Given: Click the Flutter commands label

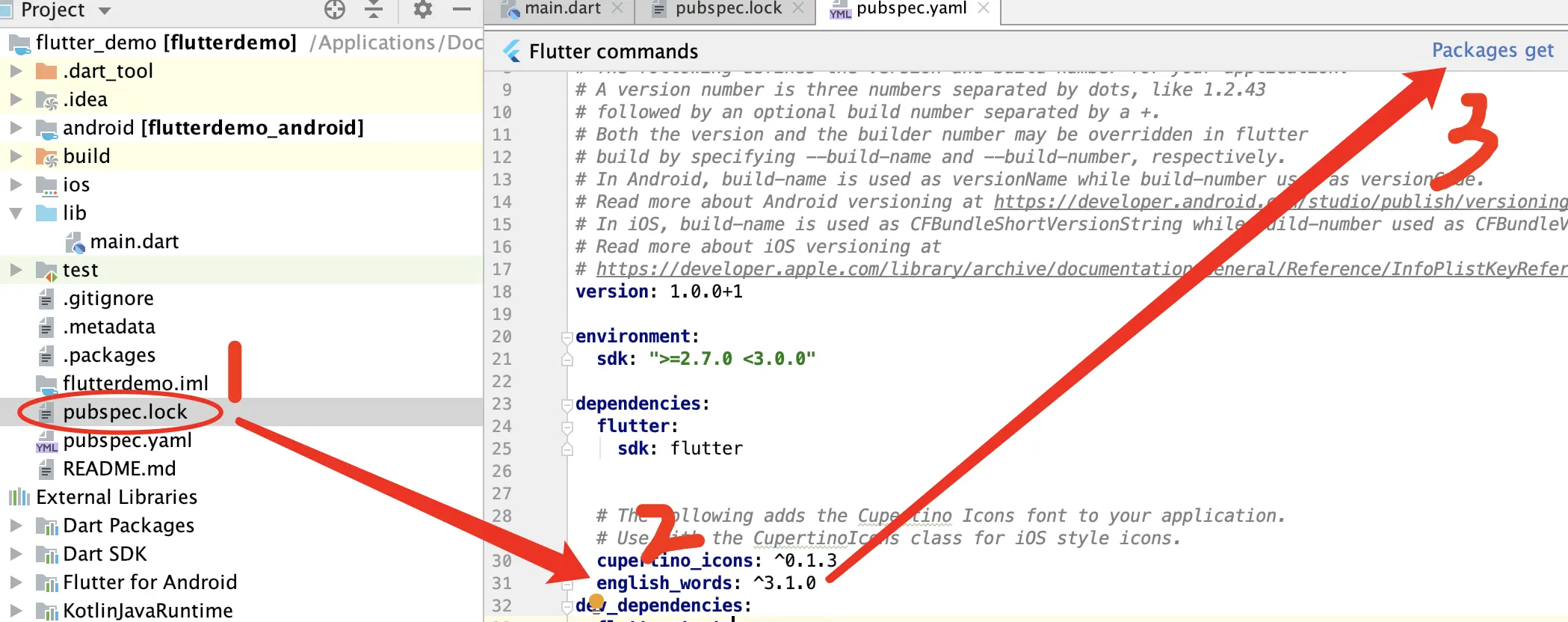Looking at the screenshot, I should click(x=614, y=52).
